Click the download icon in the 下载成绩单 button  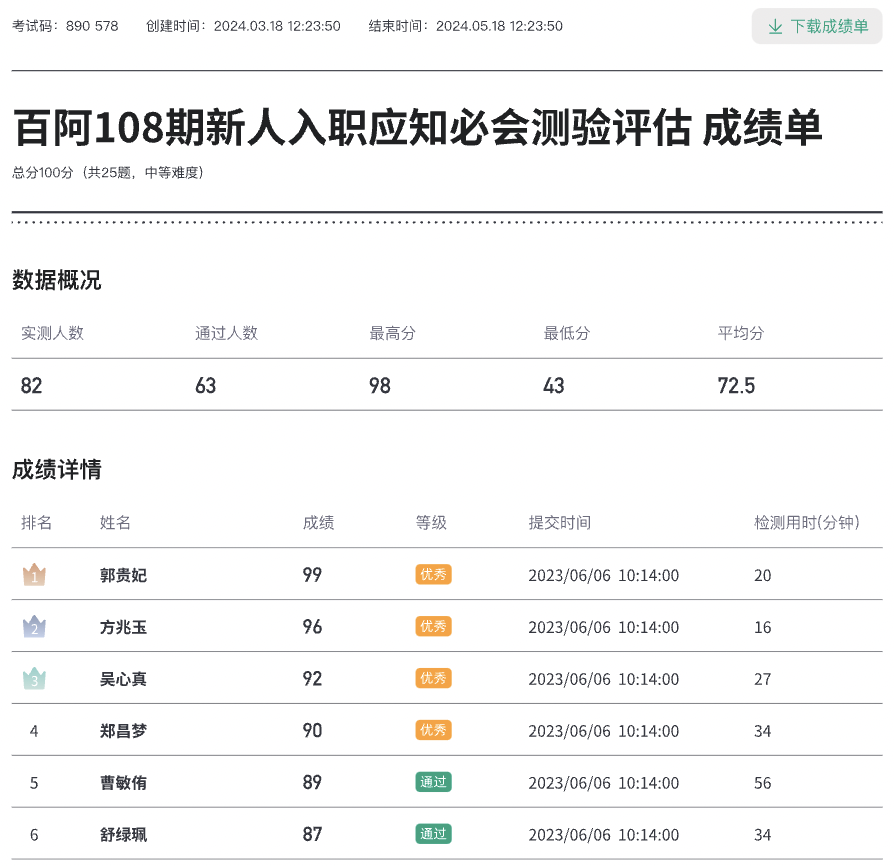pyautogui.click(x=776, y=27)
